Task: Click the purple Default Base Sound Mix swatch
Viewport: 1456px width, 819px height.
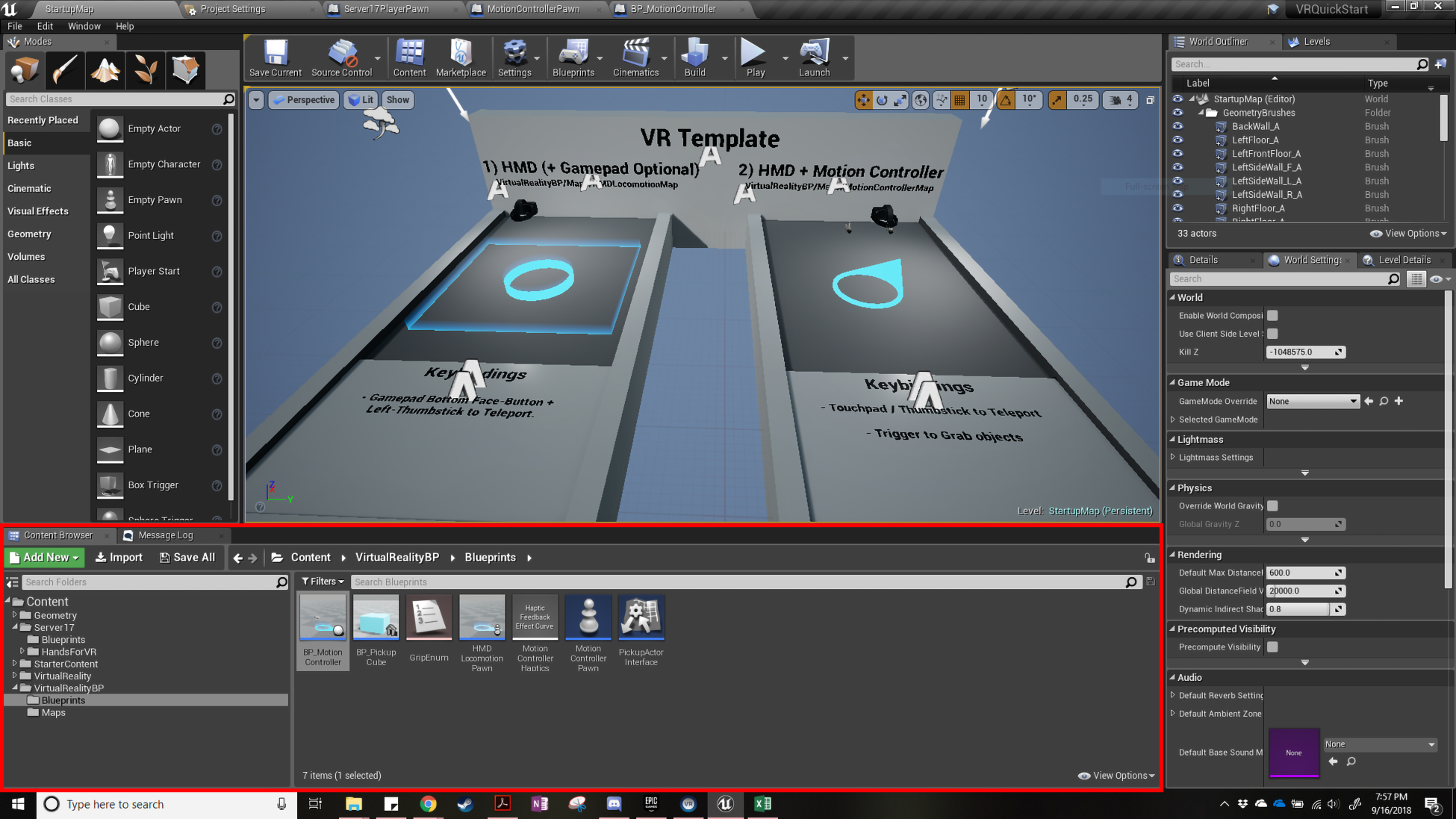Action: coord(1293,753)
